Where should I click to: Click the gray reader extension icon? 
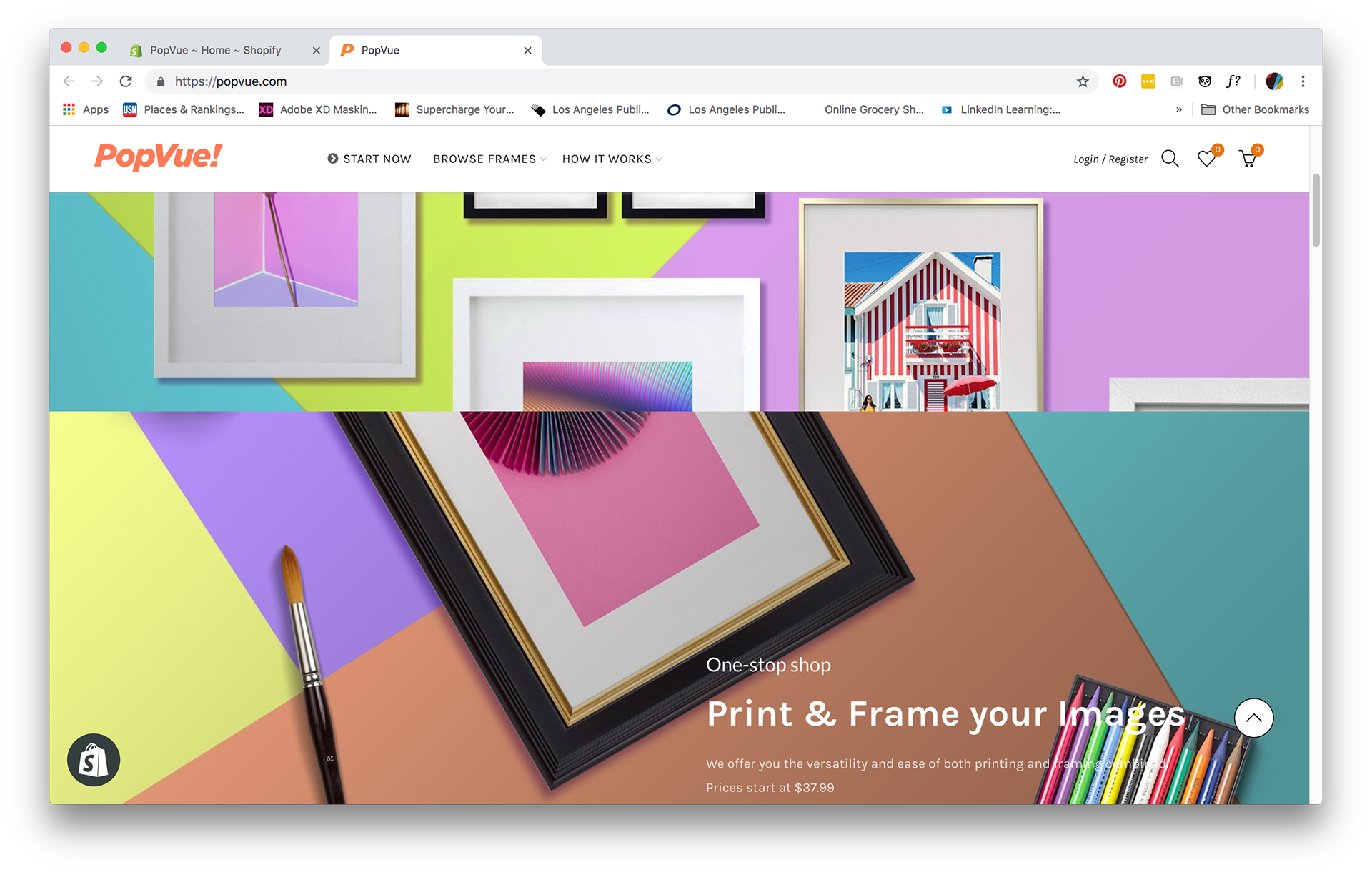pos(1176,81)
